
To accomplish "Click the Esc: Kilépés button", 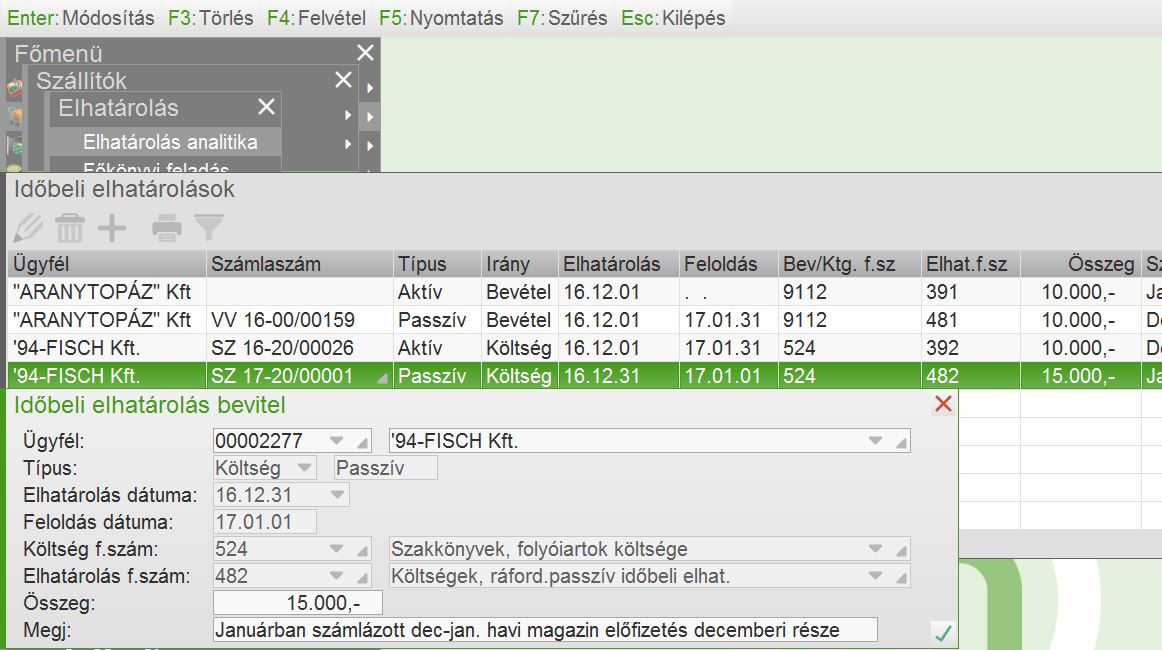I will tap(672, 18).
